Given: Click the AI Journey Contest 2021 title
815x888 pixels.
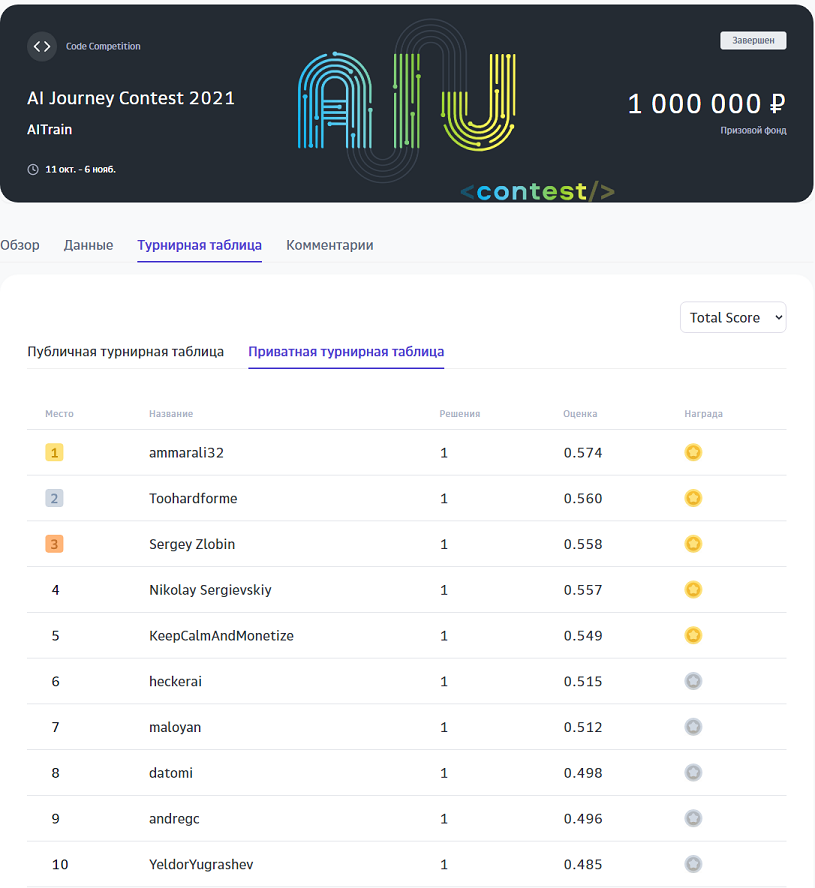Looking at the screenshot, I should point(131,98).
